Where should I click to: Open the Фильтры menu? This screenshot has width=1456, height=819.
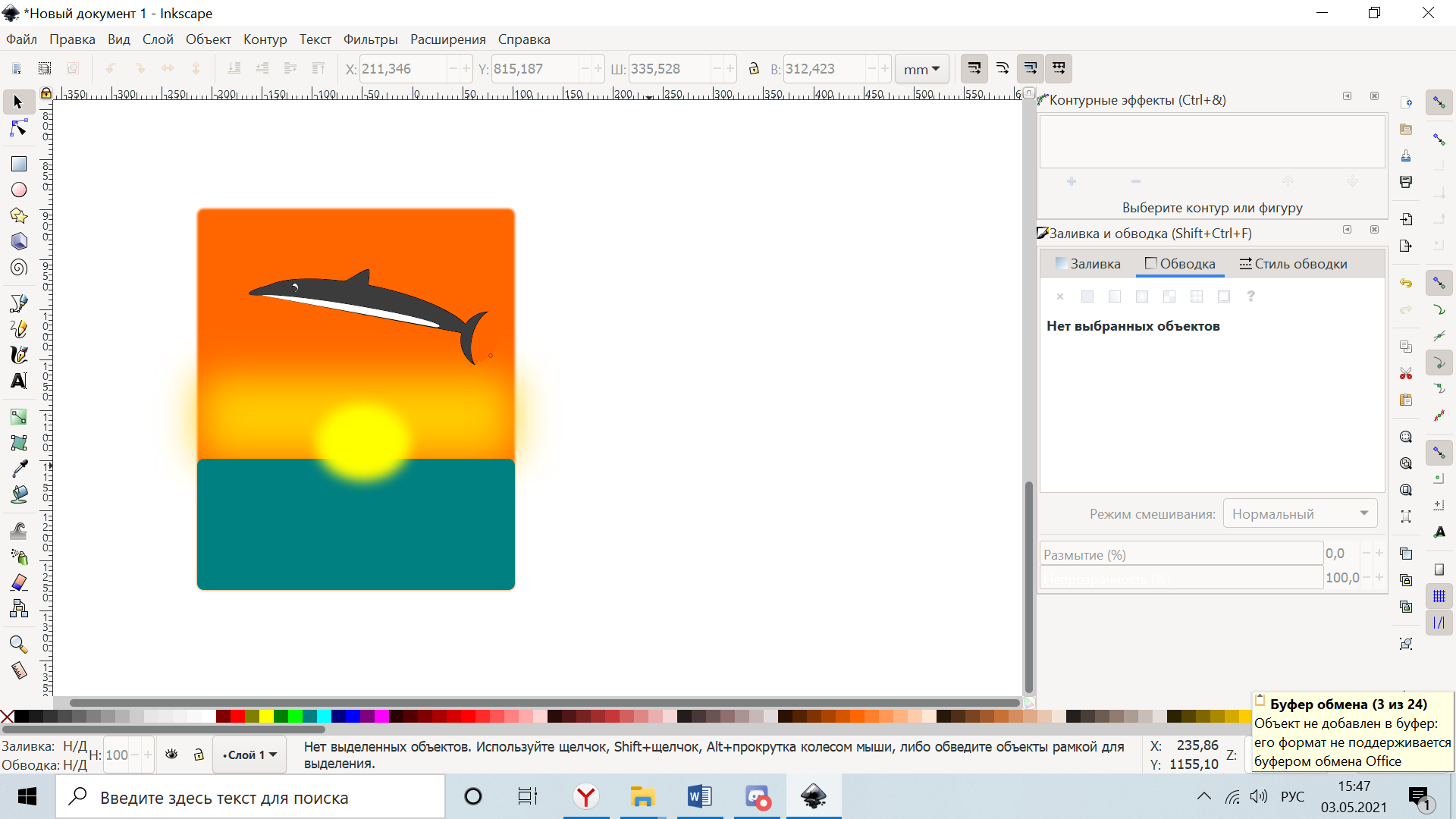coord(370,39)
